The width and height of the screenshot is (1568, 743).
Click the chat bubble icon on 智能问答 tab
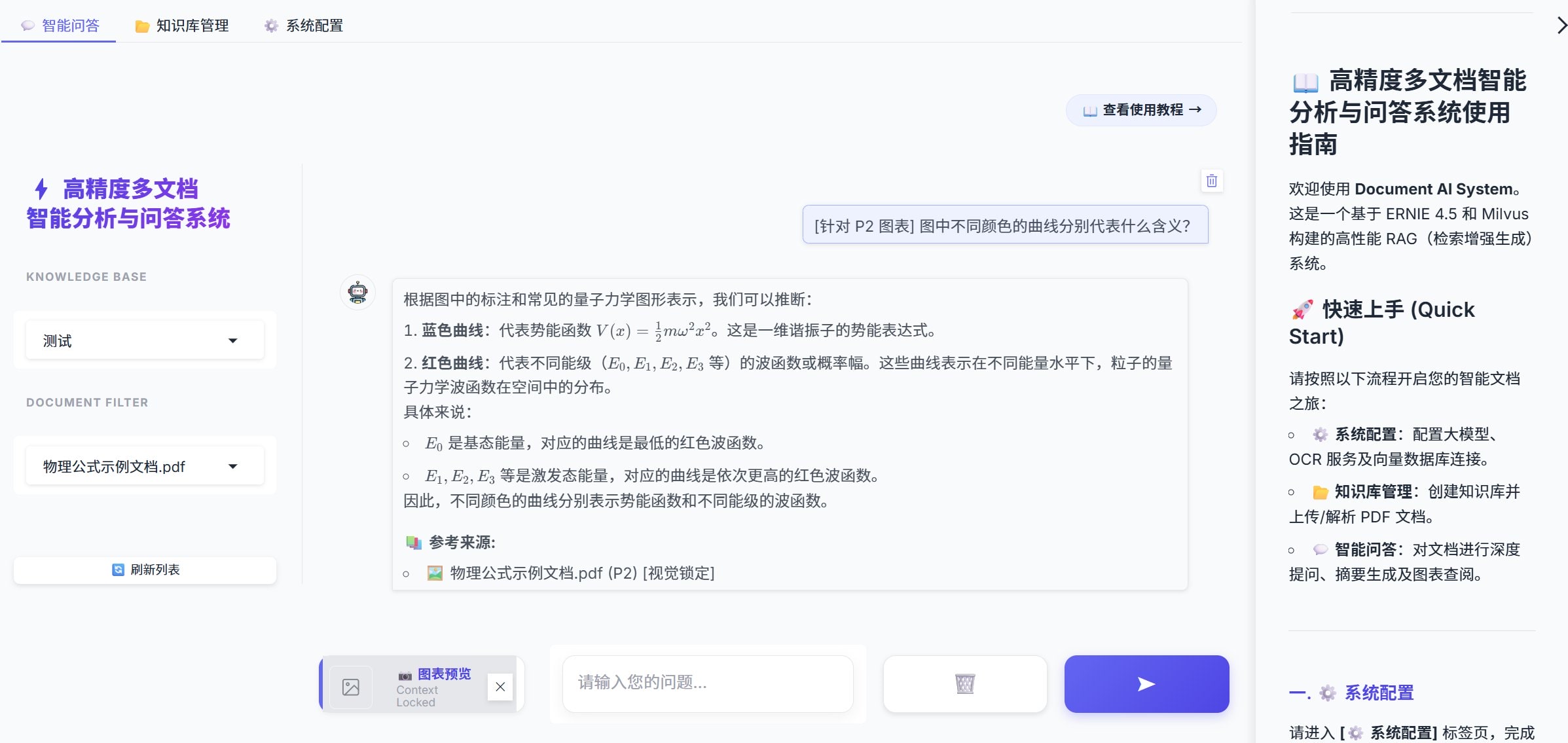[x=26, y=26]
